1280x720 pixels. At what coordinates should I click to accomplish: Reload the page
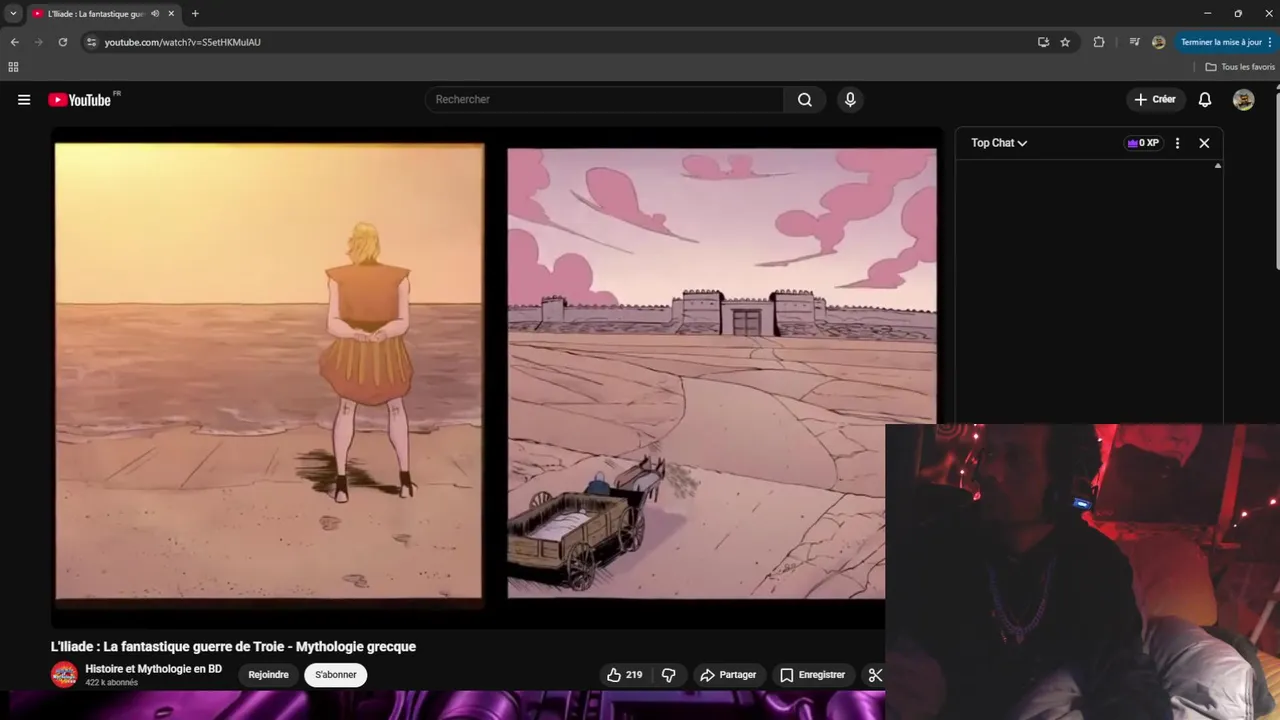(x=63, y=42)
